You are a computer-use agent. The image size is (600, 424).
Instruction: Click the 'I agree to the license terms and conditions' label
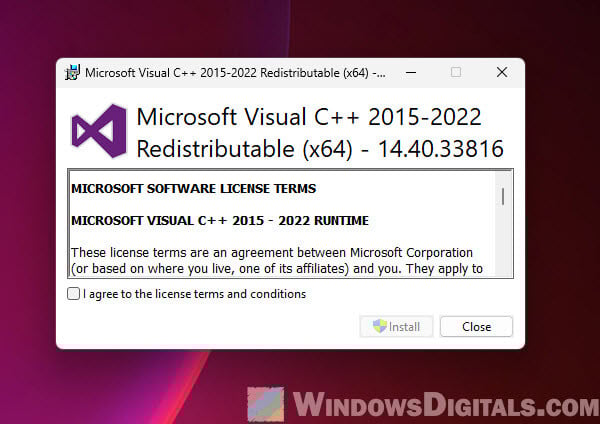[x=194, y=294]
